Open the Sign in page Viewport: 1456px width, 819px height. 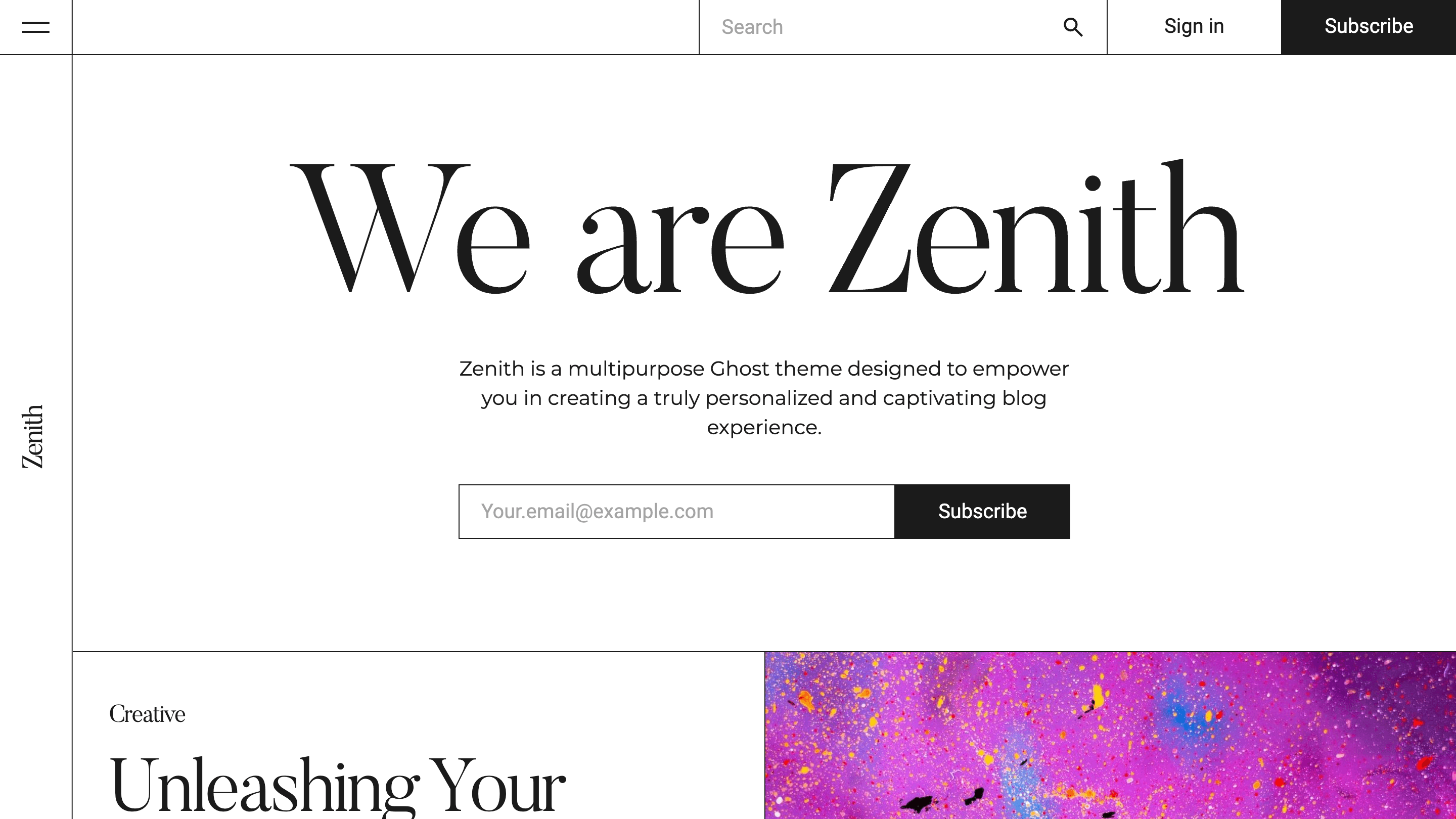(x=1194, y=27)
